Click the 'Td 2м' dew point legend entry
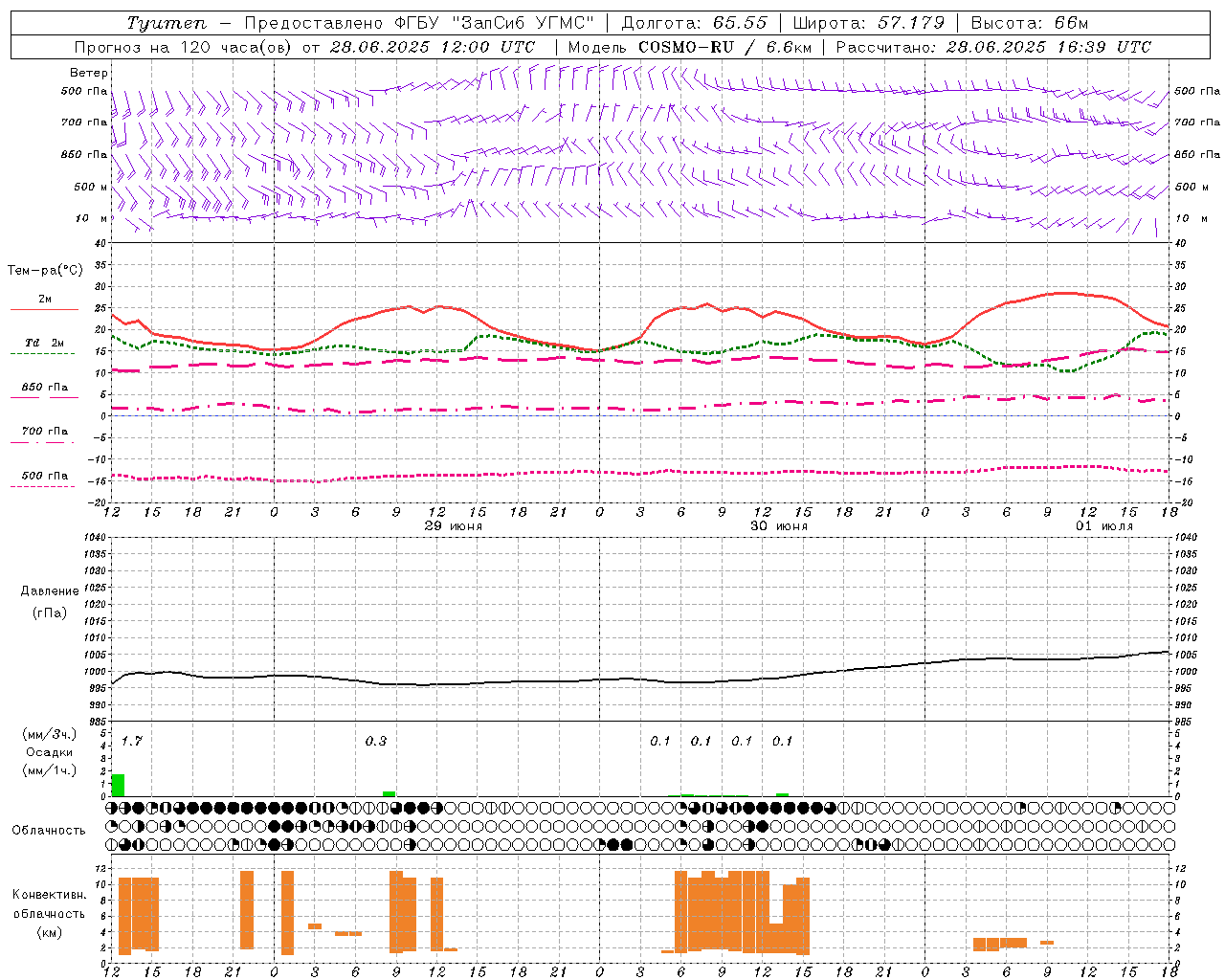The height and width of the screenshot is (980, 1225). (45, 343)
